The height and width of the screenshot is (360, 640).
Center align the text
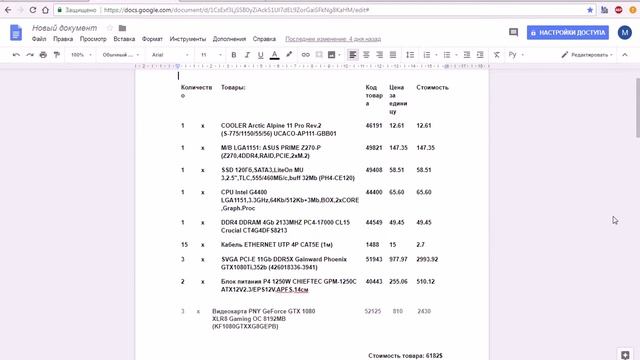(x=366, y=55)
